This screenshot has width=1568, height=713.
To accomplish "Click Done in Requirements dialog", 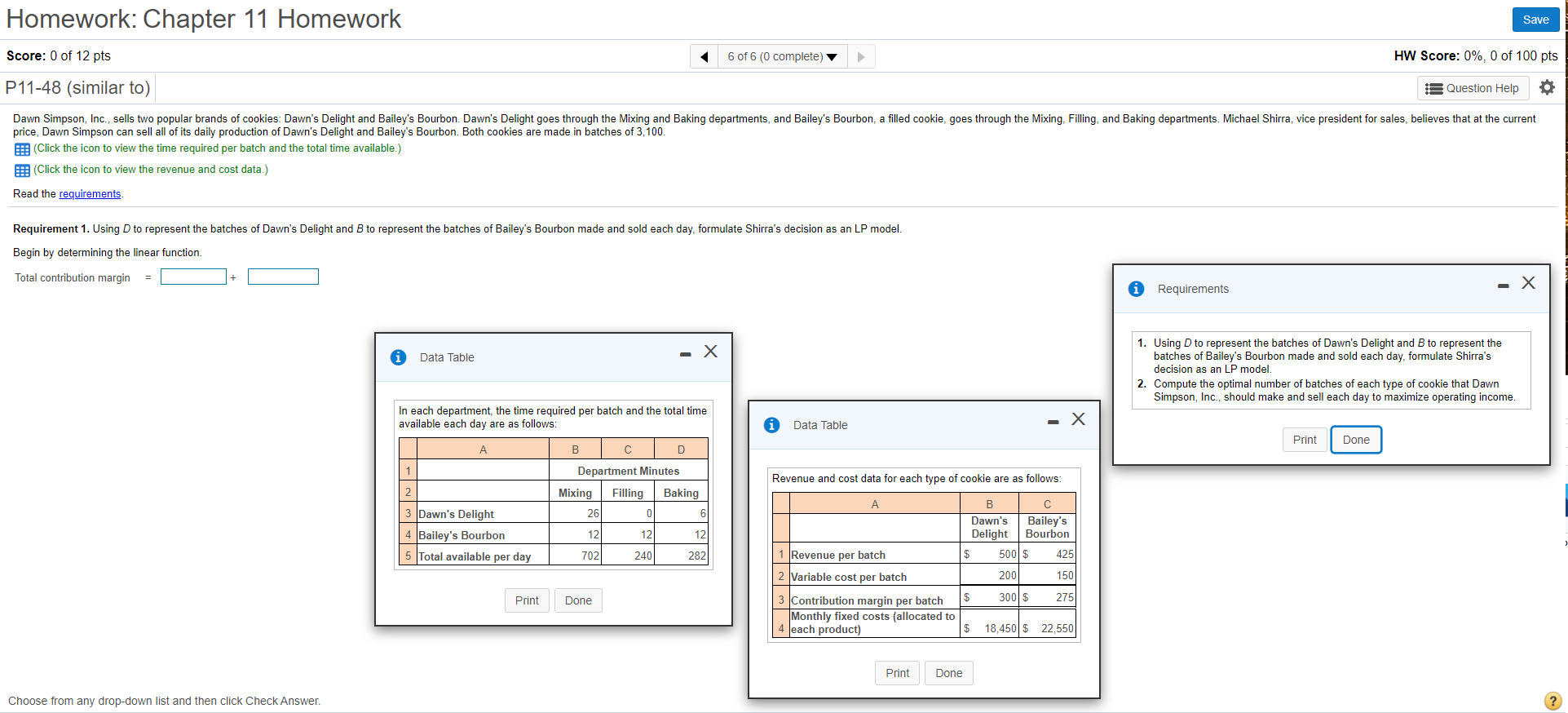I will [1356, 440].
